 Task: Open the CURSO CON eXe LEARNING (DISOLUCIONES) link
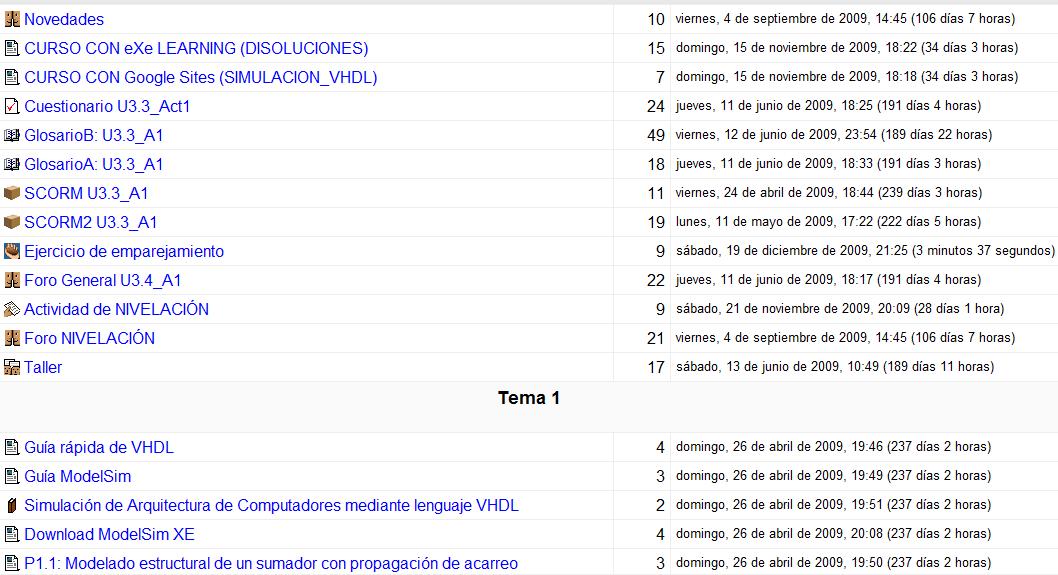[196, 48]
